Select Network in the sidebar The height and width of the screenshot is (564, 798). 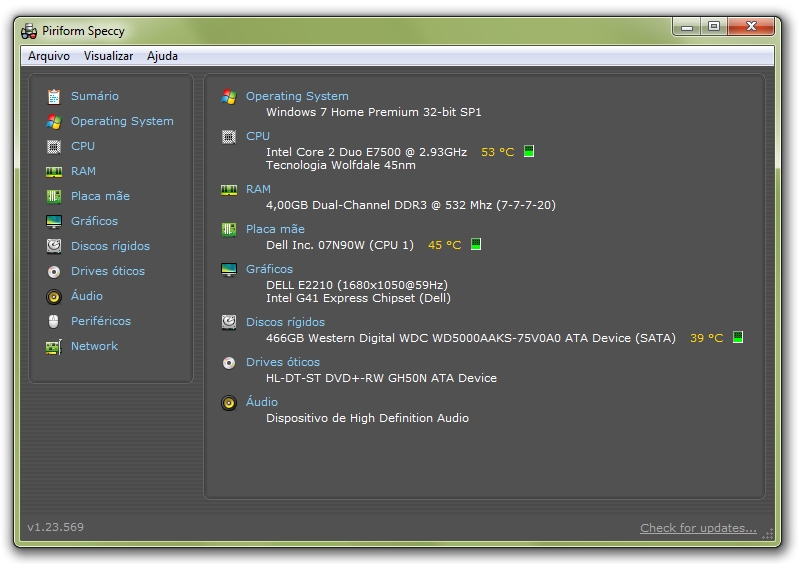point(94,346)
